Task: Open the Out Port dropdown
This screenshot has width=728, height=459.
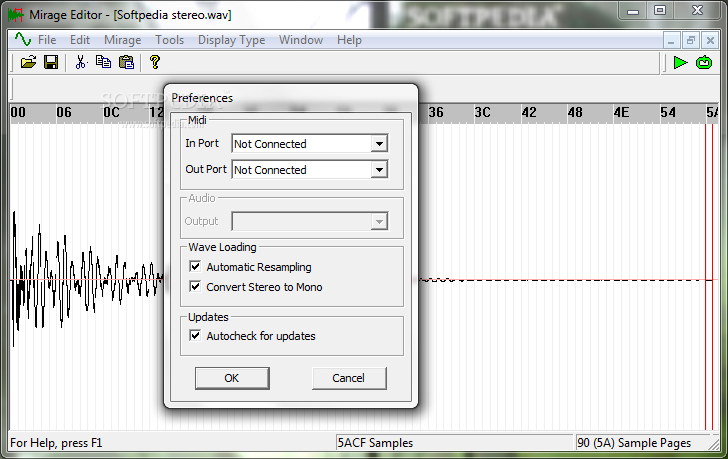Action: click(379, 170)
